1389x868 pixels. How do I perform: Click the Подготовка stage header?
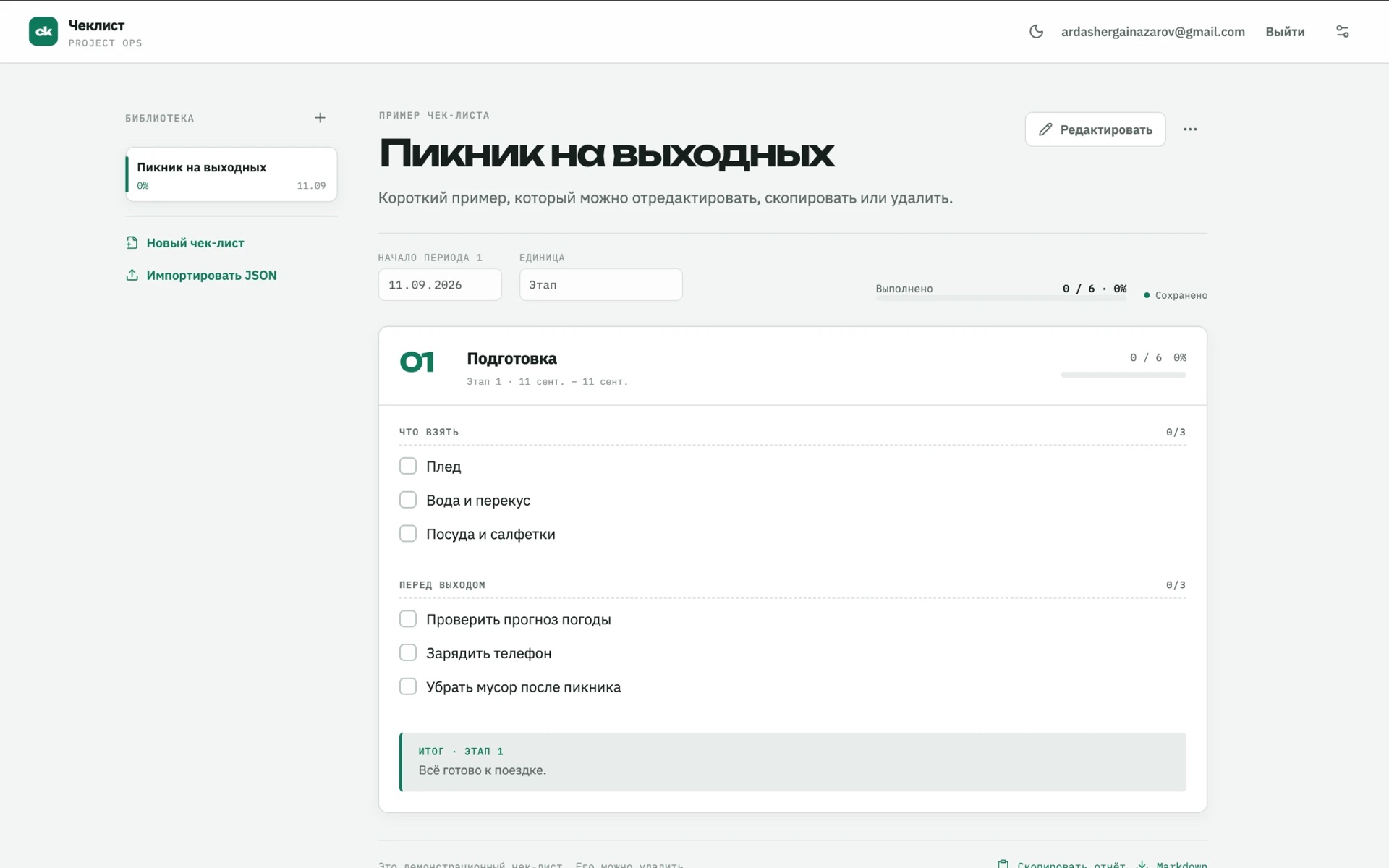[792, 366]
